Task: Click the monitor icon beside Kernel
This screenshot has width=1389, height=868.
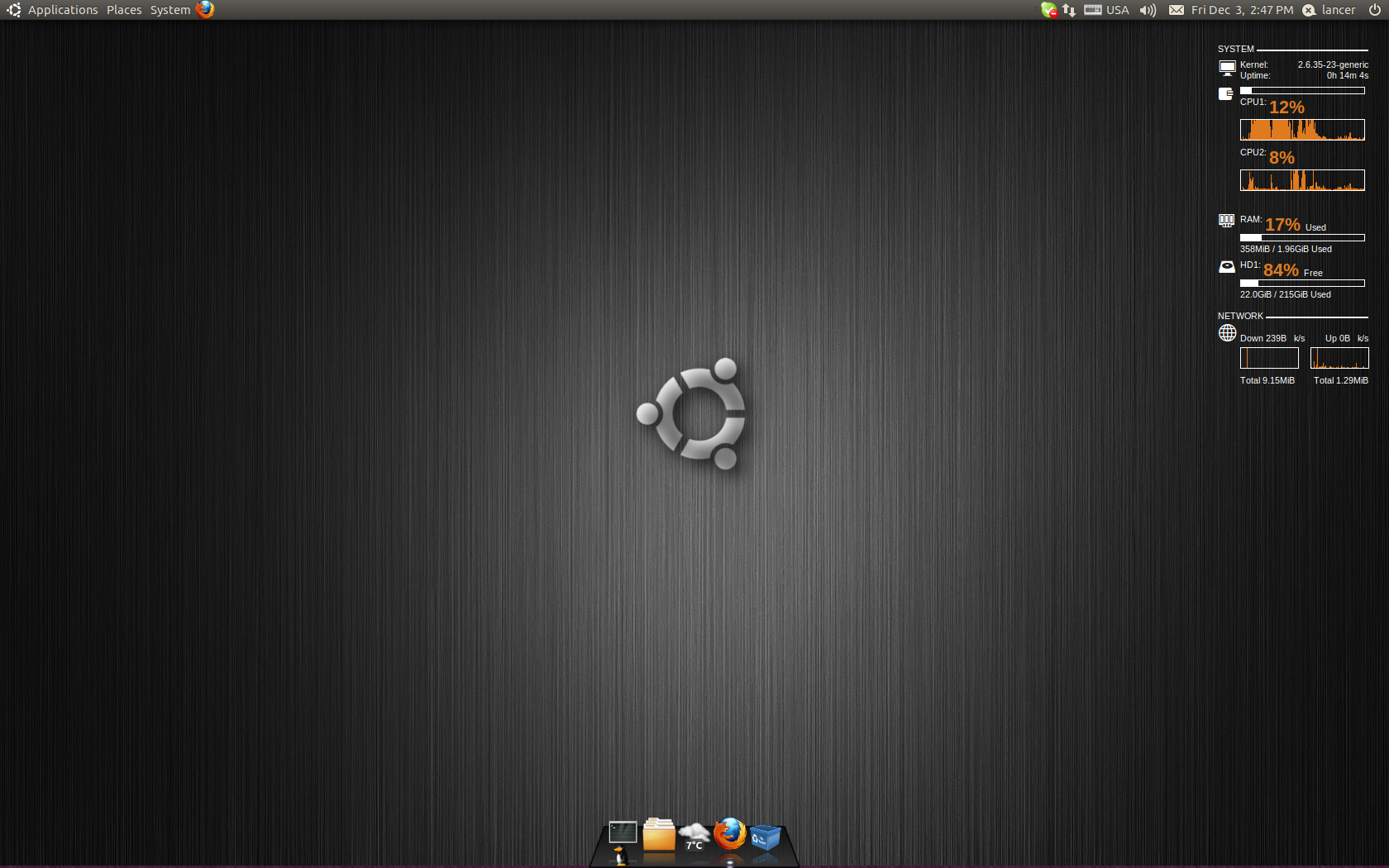Action: point(1227,68)
